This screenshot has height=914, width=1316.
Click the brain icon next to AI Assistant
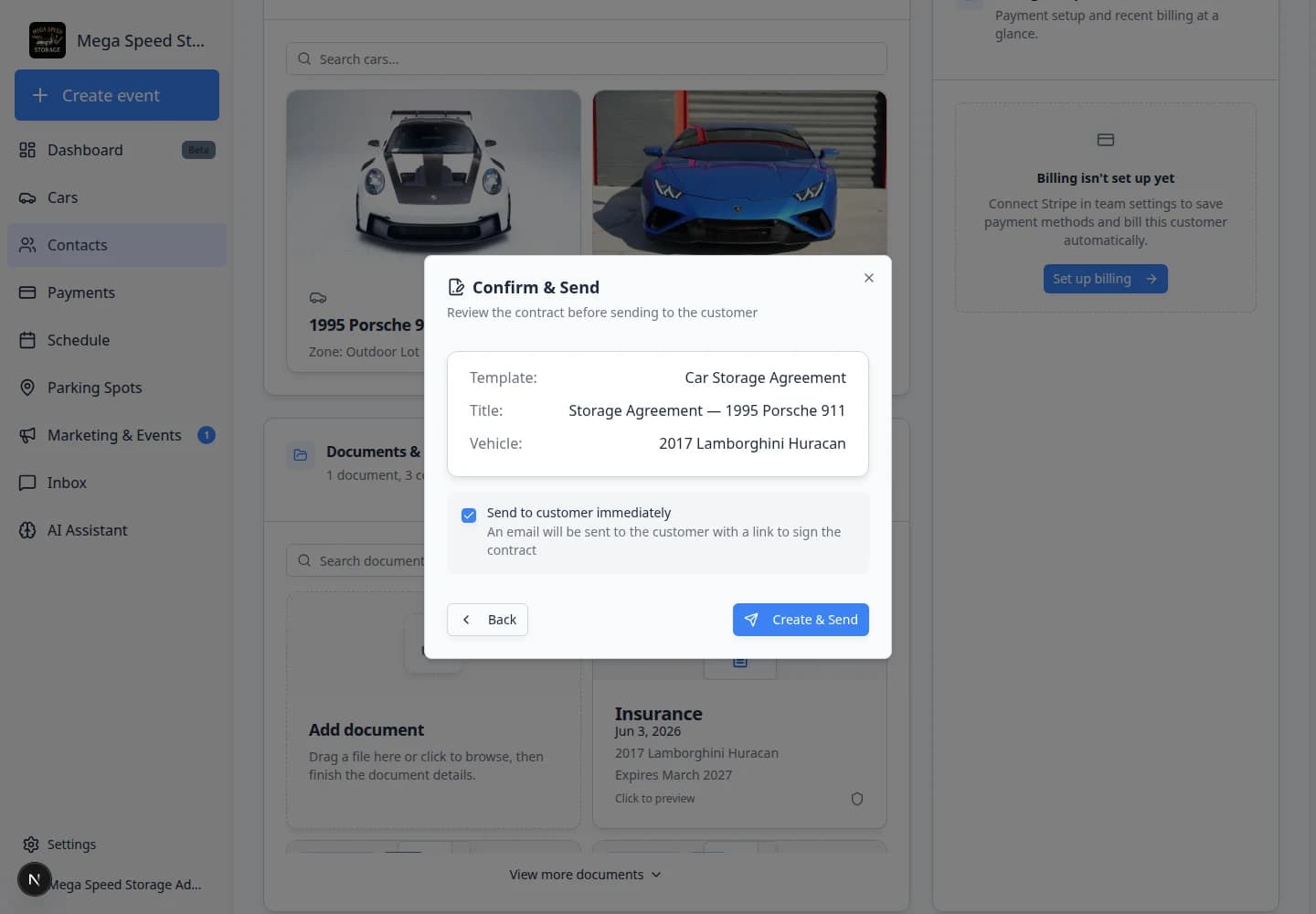pyautogui.click(x=27, y=530)
